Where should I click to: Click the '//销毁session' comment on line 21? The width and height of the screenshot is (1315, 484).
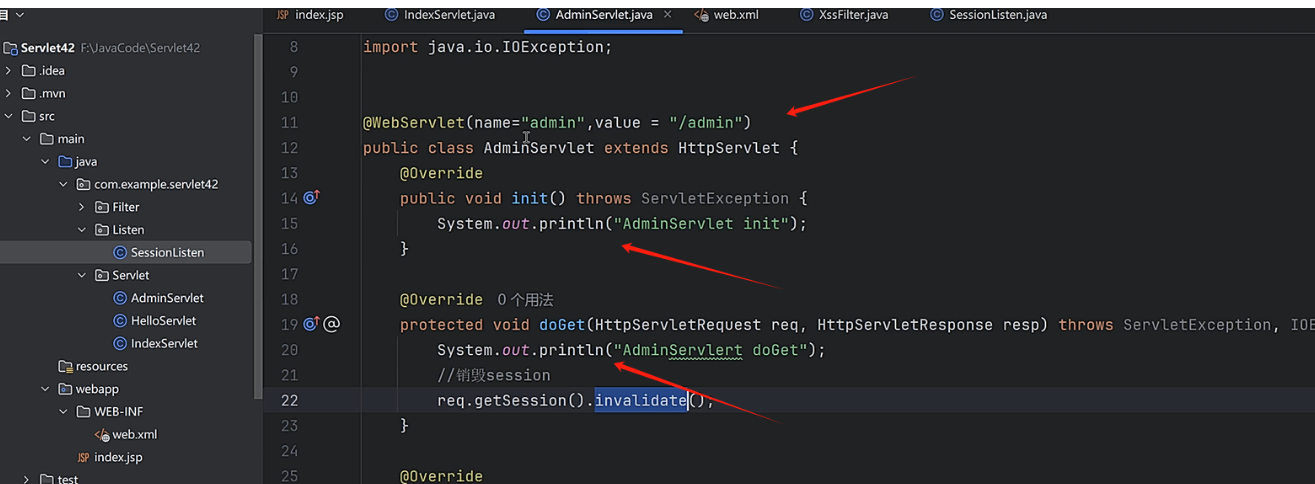tap(494, 375)
